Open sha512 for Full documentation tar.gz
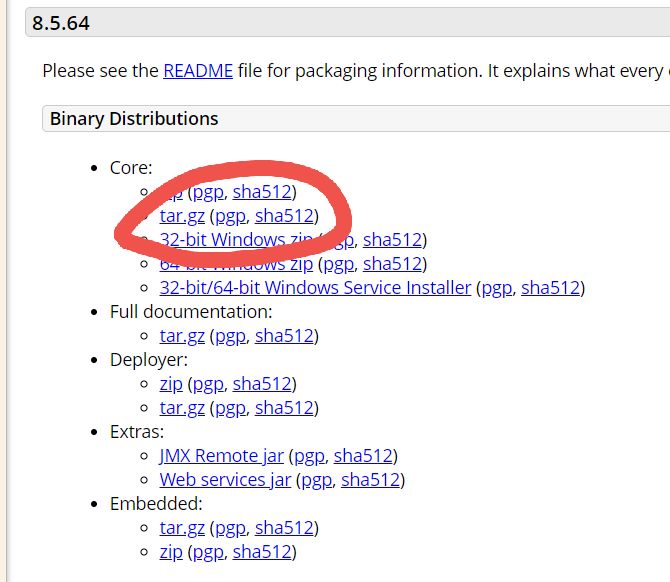Screen dimensions: 670x582 [284, 336]
